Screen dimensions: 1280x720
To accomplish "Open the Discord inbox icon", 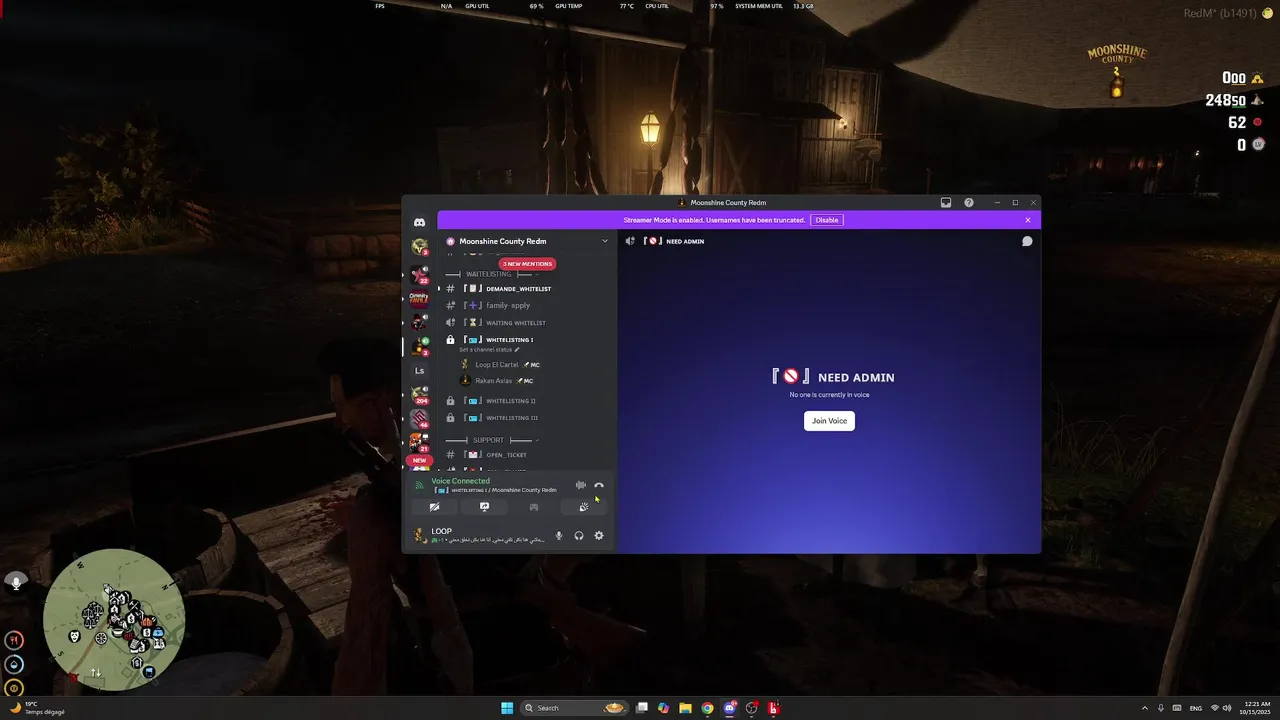I will click(946, 202).
